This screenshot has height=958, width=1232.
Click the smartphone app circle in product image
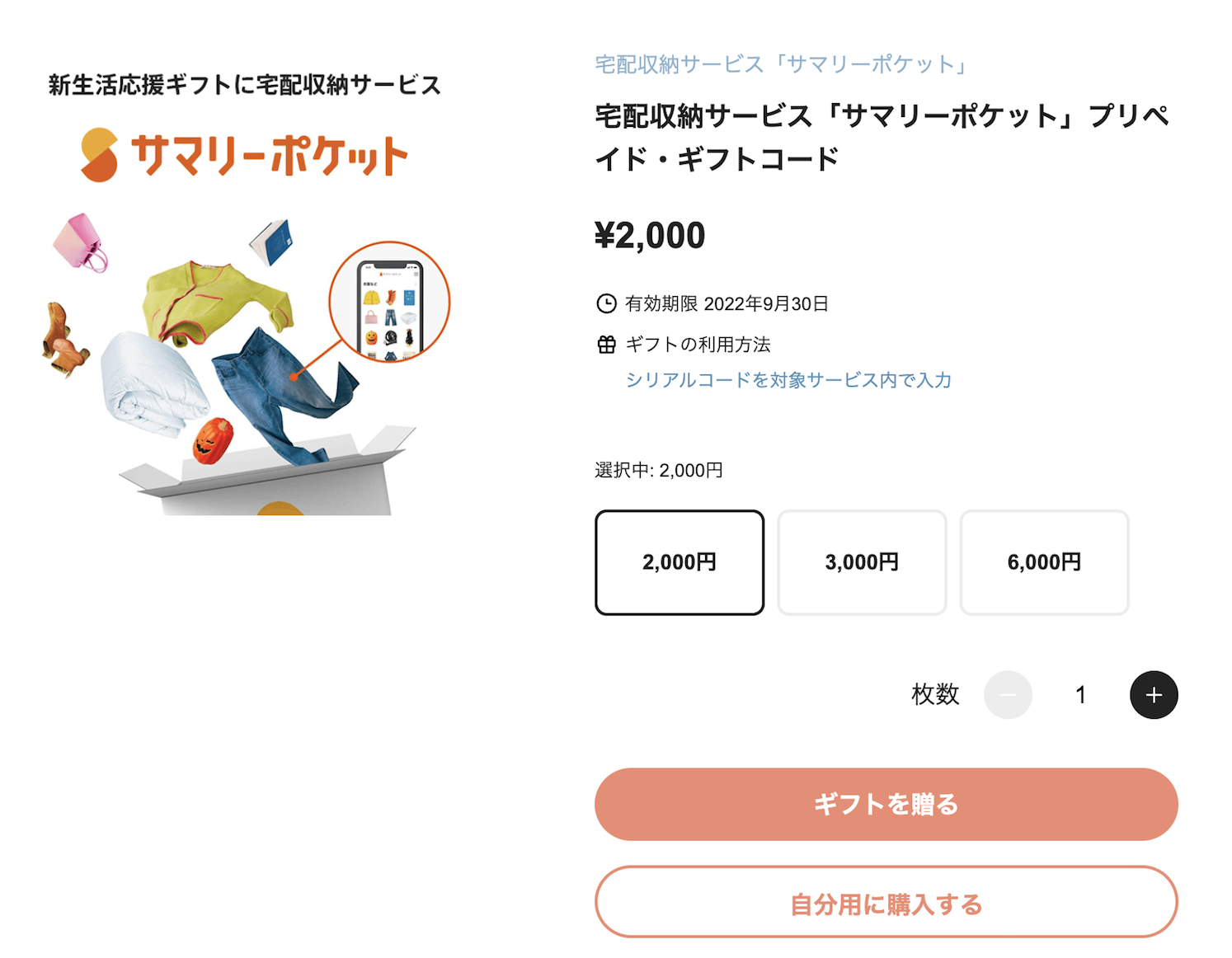coord(389,303)
